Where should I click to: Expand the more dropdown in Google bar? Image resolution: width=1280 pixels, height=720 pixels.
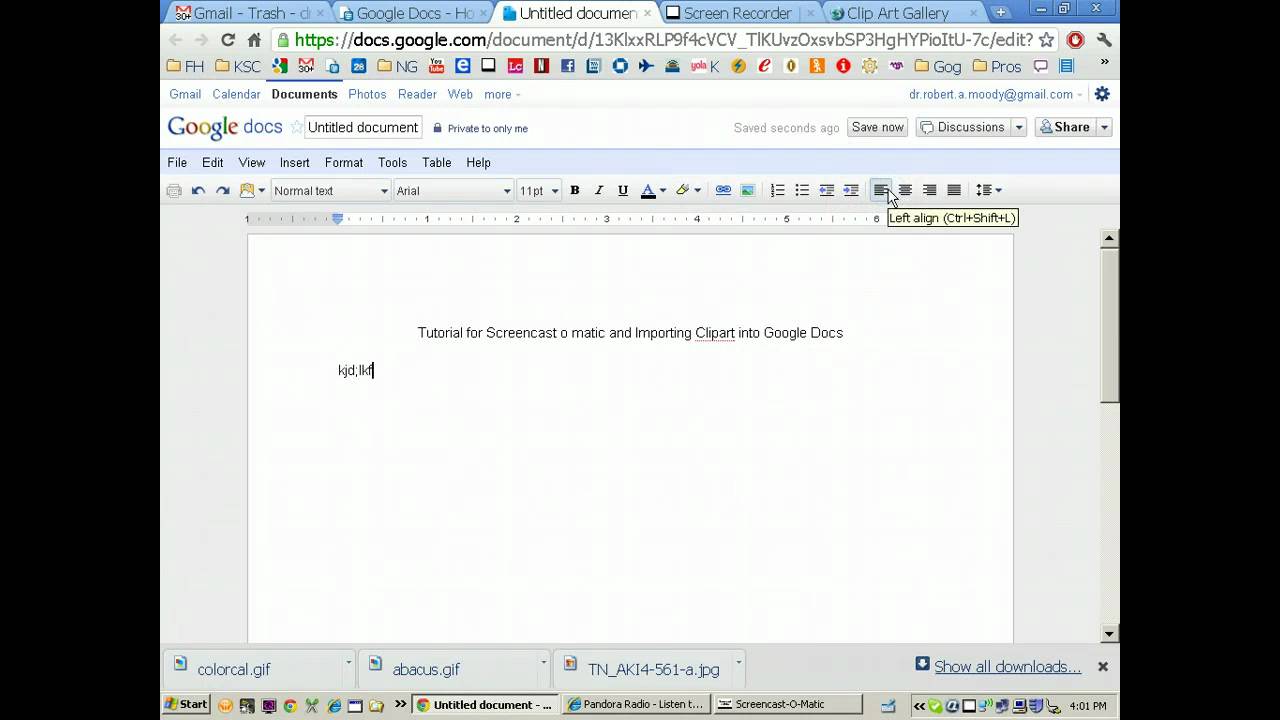[x=502, y=94]
